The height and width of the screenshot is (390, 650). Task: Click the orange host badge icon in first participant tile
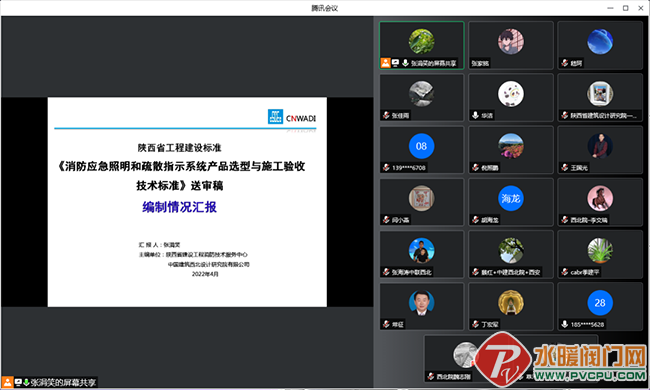tap(386, 63)
